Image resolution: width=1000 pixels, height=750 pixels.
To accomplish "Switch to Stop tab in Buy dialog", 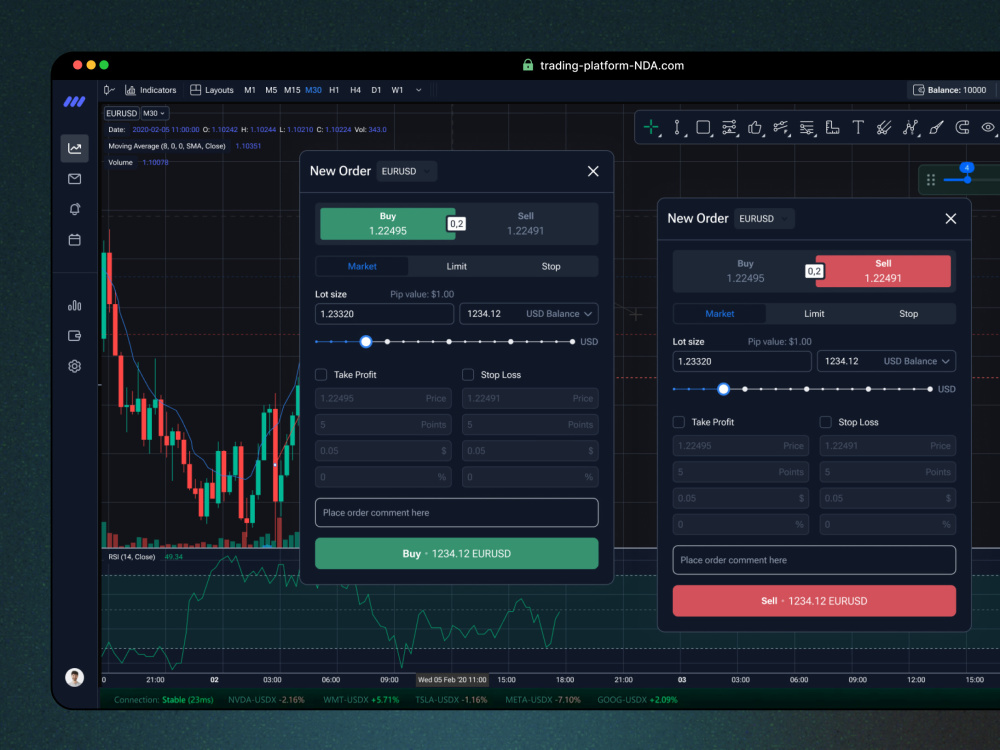I will [551, 267].
